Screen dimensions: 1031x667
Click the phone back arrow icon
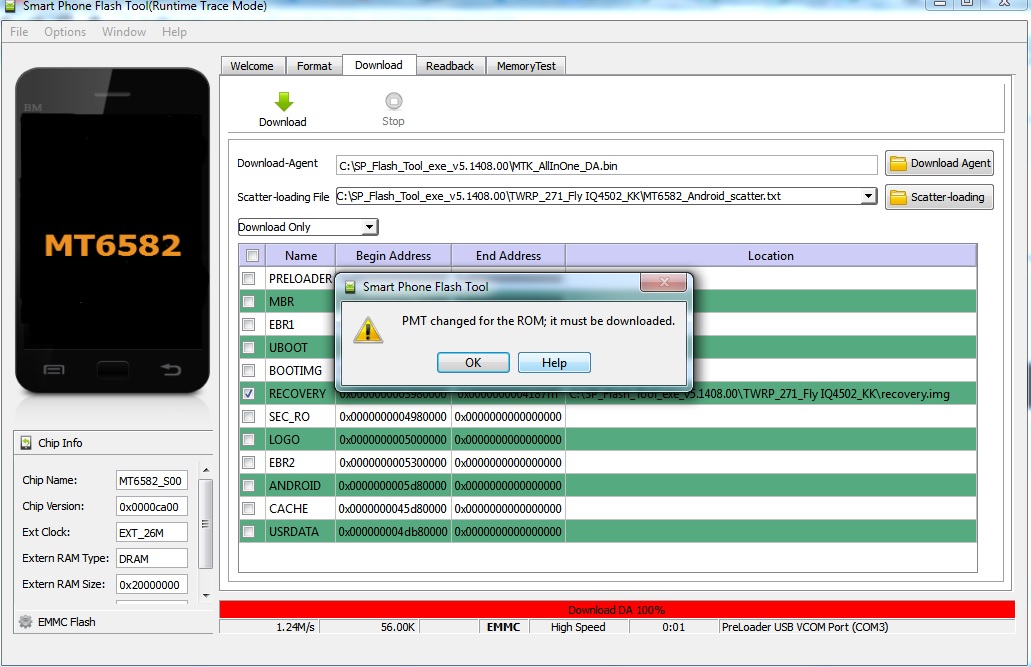pos(171,370)
